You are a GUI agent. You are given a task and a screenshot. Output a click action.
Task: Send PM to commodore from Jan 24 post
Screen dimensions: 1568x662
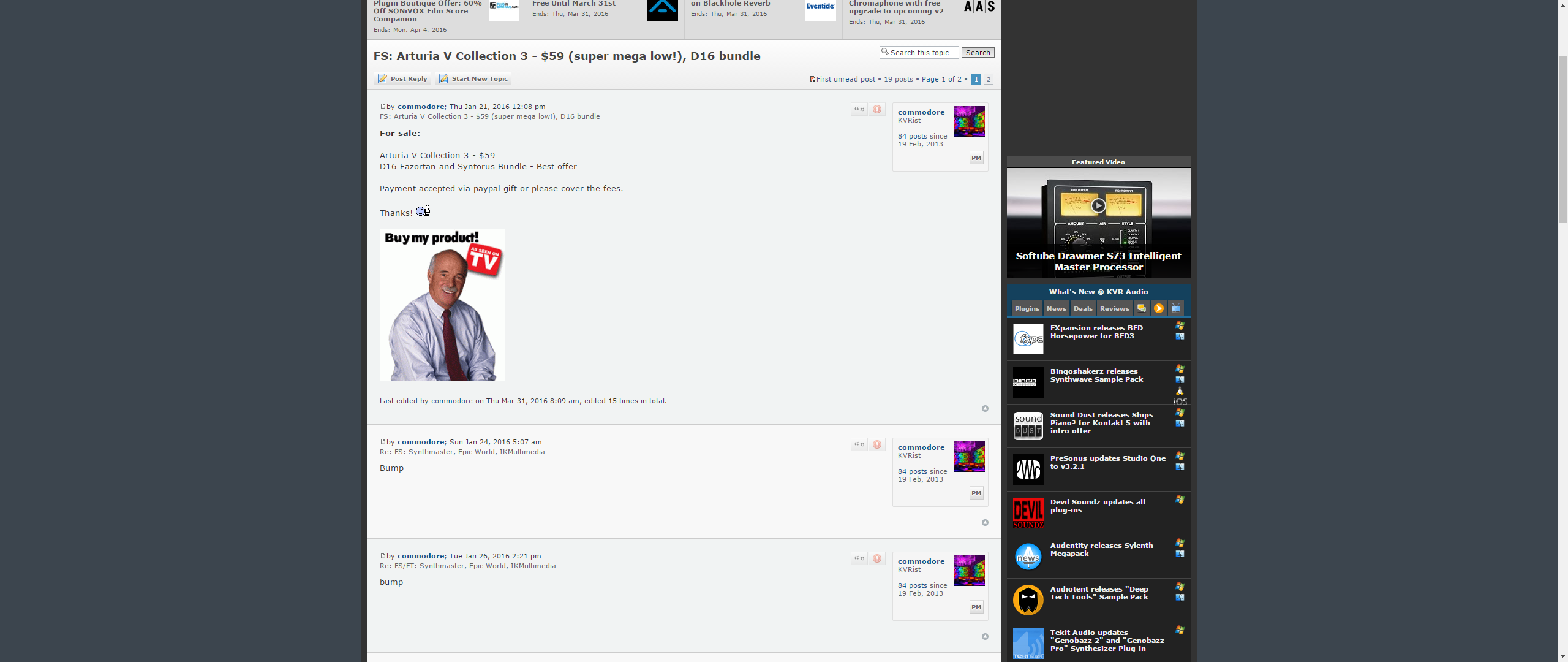[976, 493]
